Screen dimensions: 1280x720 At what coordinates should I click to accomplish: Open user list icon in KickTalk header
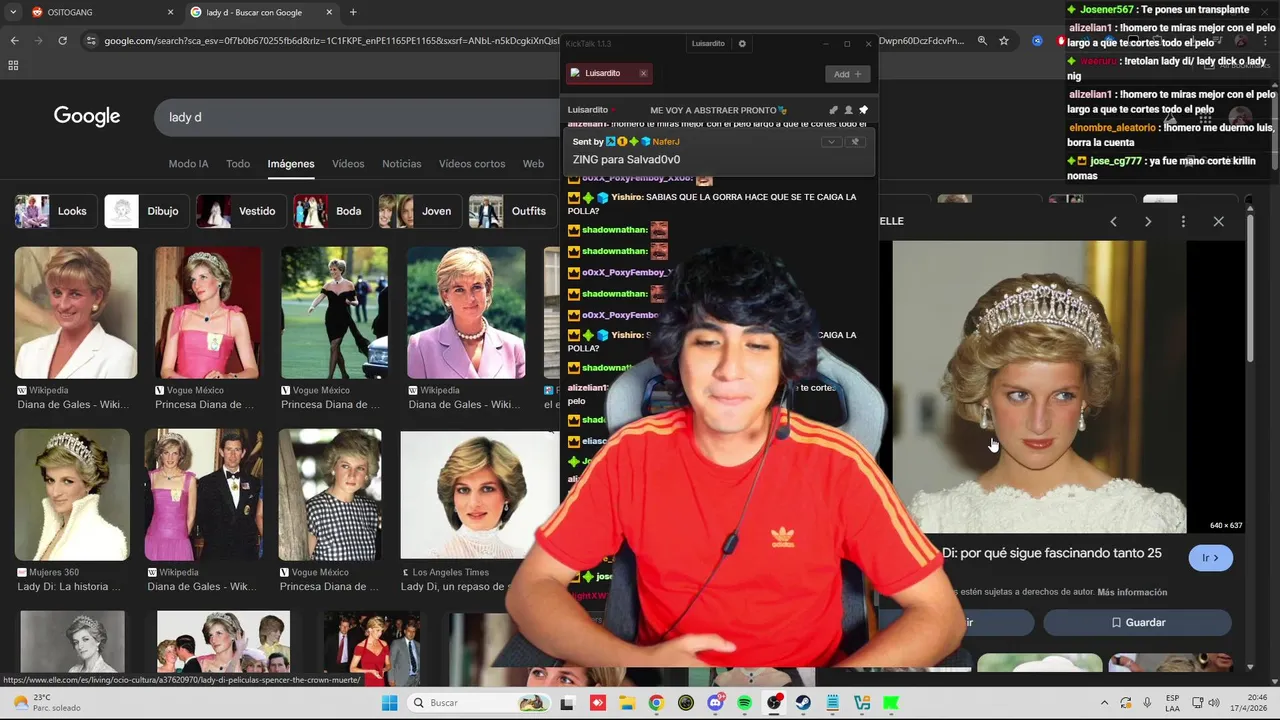(849, 110)
